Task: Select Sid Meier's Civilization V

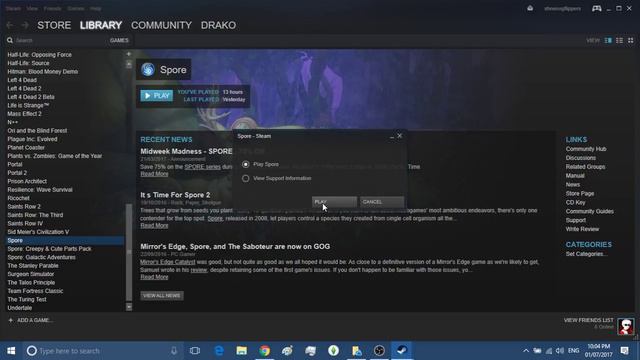Action: 38,232
